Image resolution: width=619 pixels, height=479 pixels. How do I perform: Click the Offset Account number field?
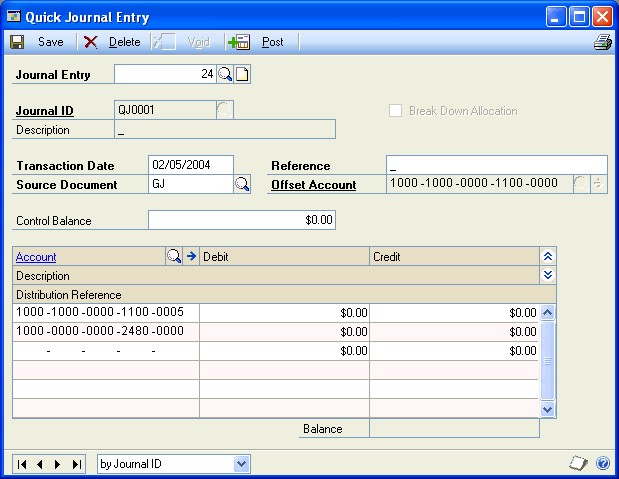coord(480,184)
